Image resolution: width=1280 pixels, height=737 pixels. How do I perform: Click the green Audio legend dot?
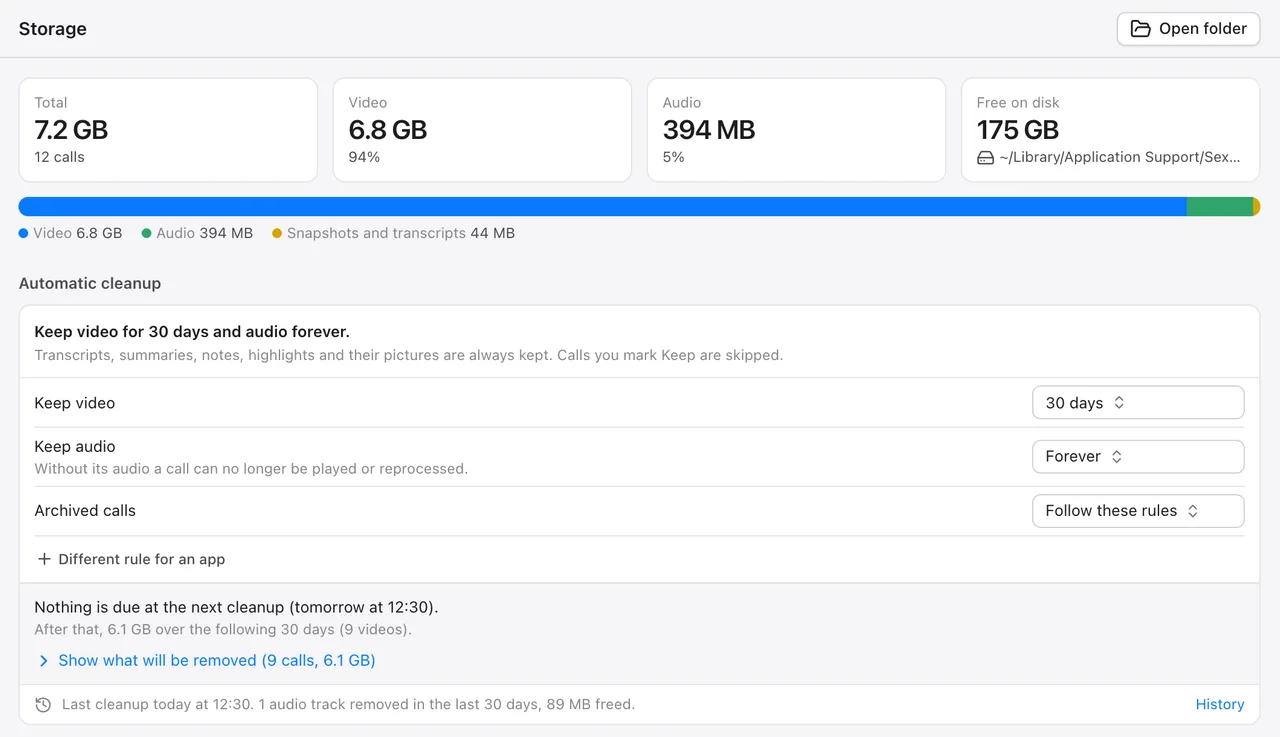click(146, 233)
